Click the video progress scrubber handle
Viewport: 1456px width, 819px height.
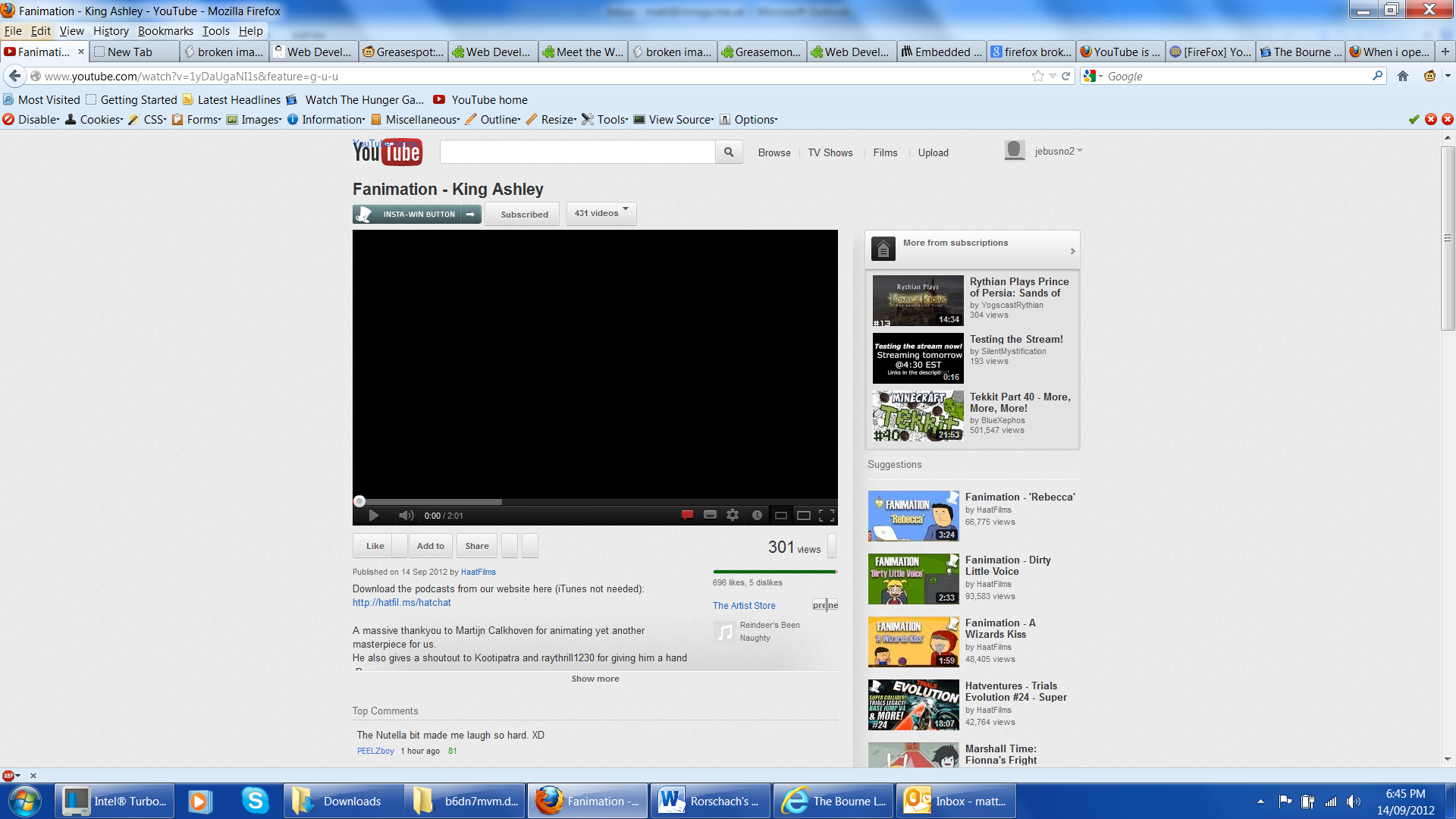[359, 501]
